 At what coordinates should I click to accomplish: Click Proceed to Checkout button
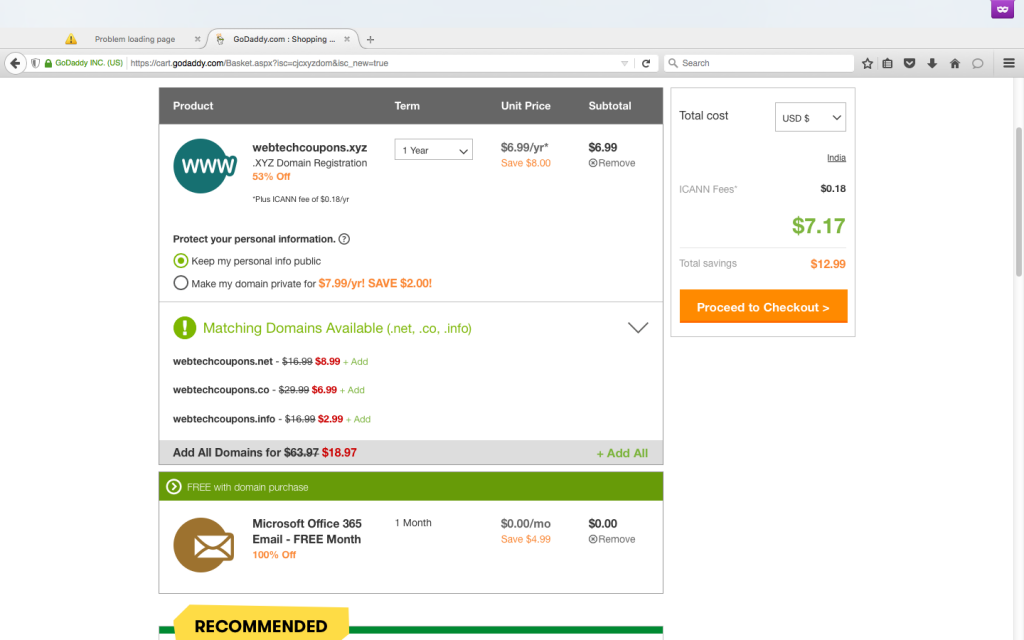pyautogui.click(x=763, y=307)
